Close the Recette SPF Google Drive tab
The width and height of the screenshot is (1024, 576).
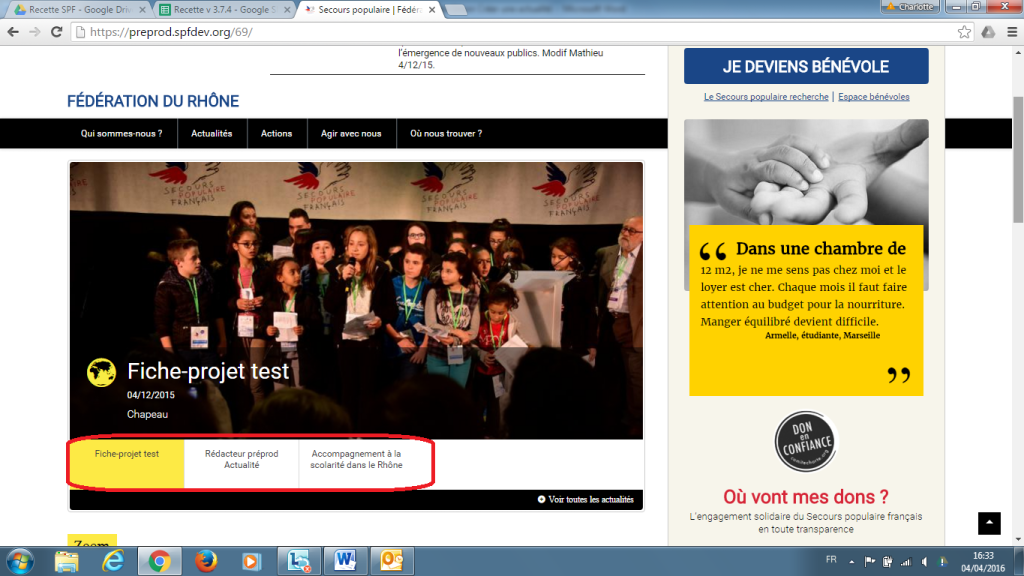coord(142,10)
